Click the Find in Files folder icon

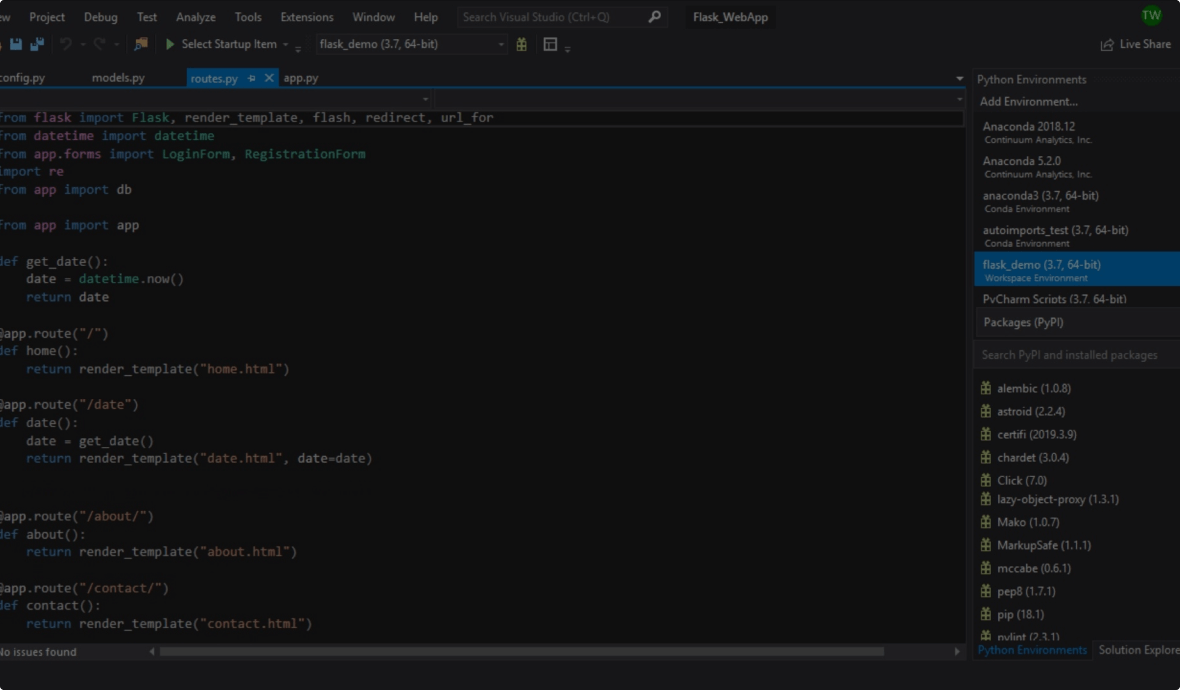pos(141,44)
